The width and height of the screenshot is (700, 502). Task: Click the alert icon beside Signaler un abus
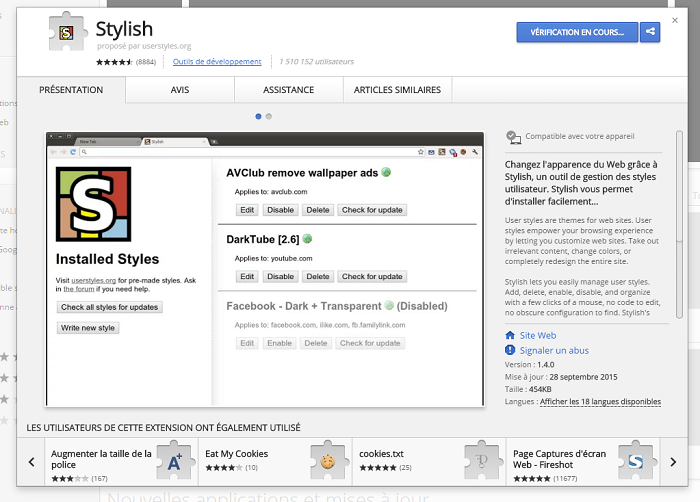click(x=510, y=350)
